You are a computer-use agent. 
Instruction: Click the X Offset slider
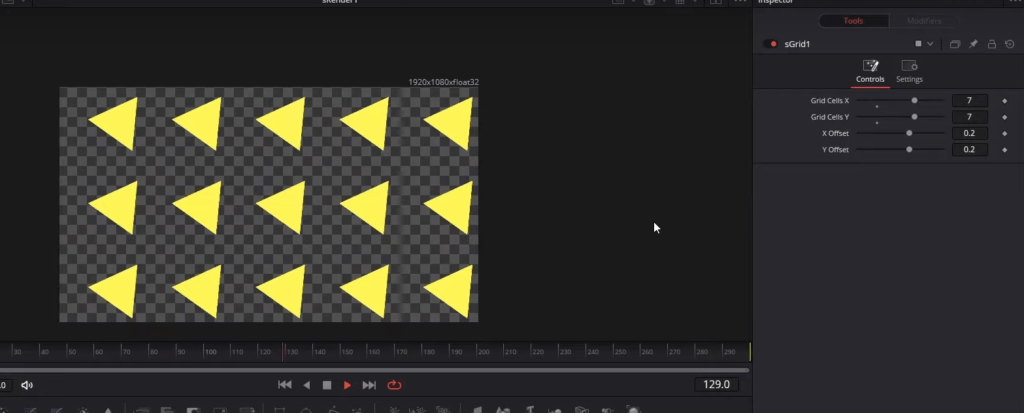coord(900,133)
